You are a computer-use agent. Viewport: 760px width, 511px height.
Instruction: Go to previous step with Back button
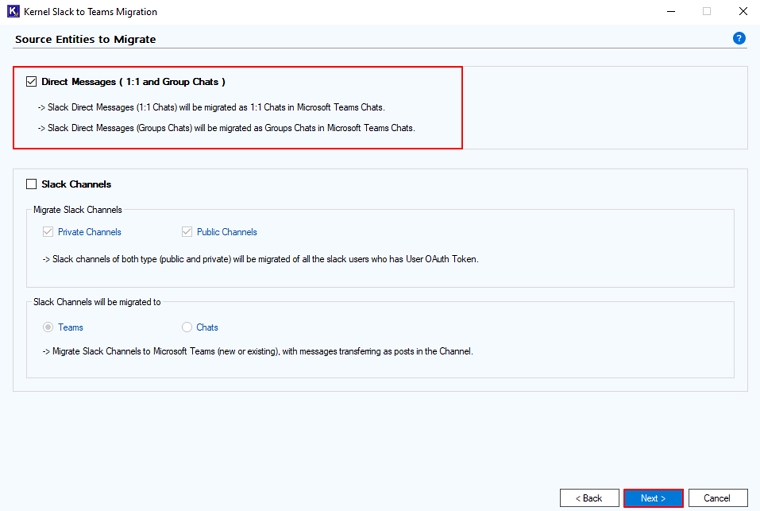click(x=589, y=498)
